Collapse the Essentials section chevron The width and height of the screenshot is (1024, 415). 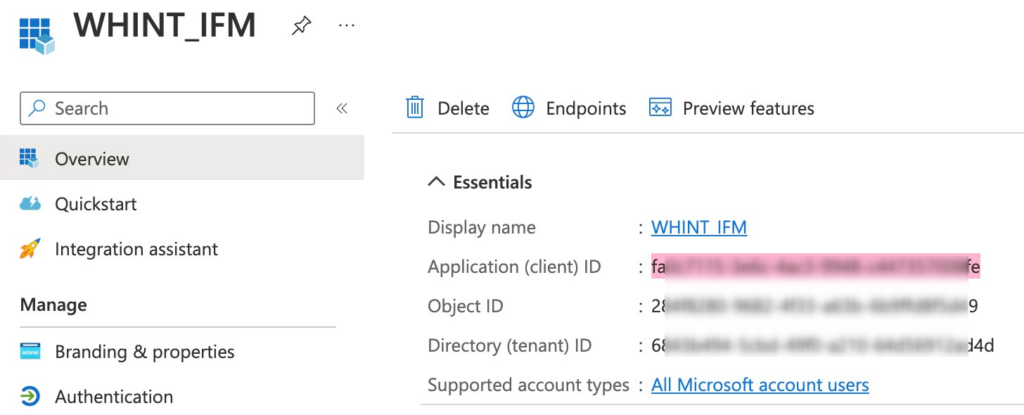pyautogui.click(x=436, y=182)
